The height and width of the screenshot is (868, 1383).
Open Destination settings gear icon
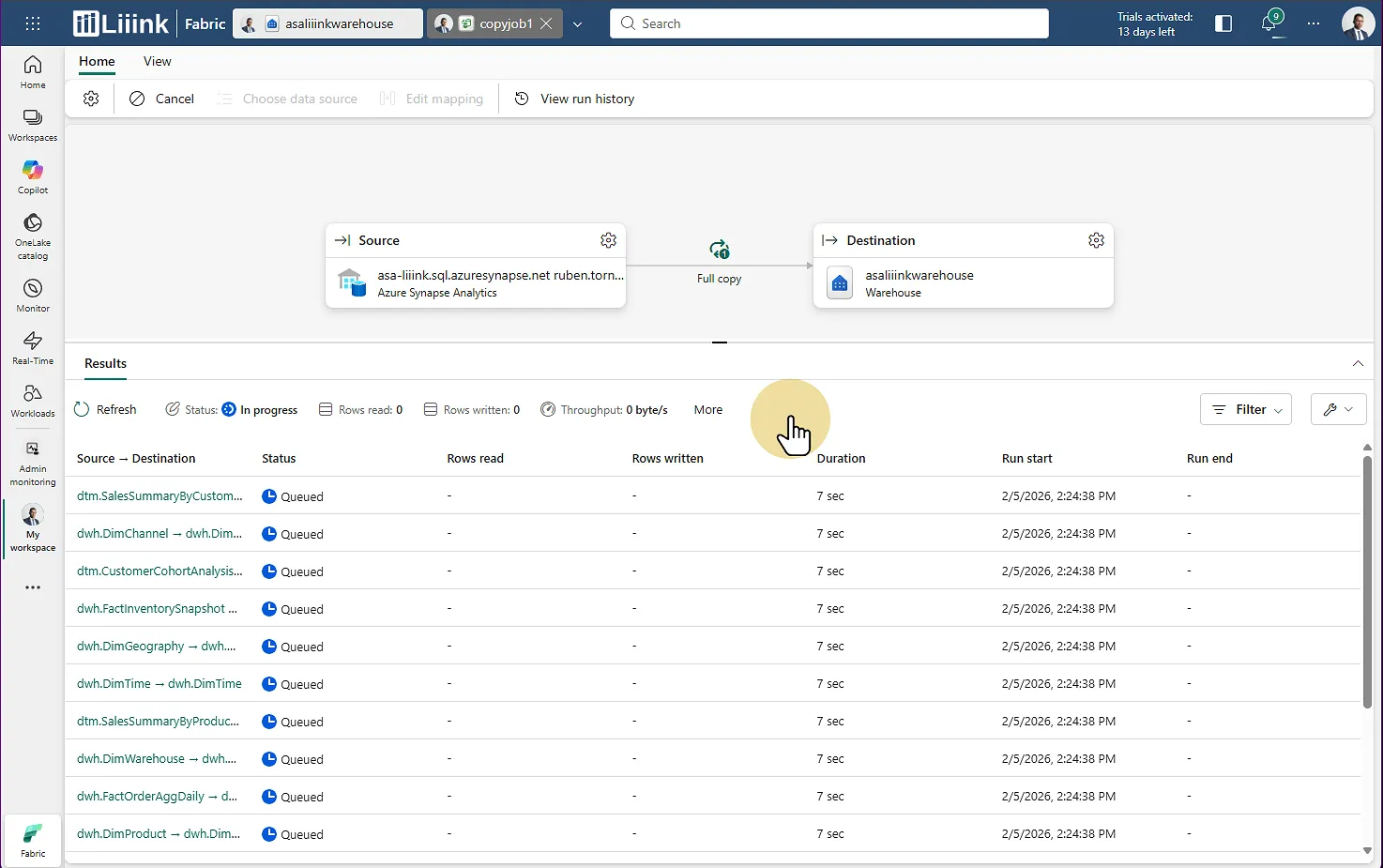[x=1096, y=240]
